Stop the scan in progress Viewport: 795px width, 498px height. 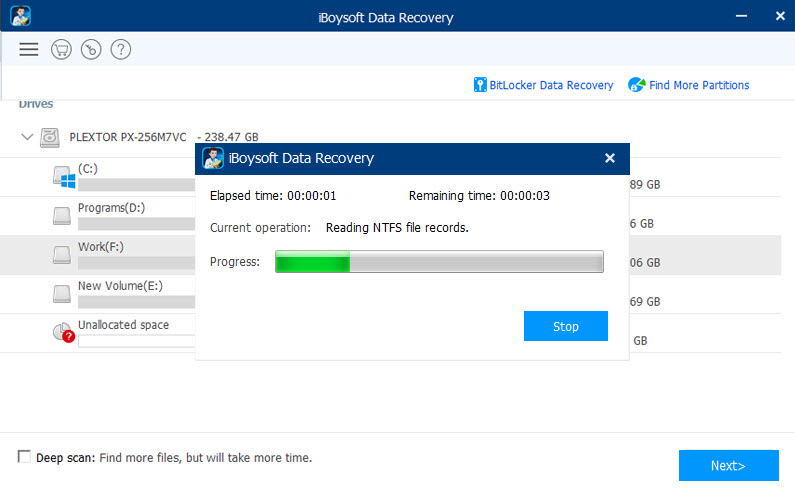pos(566,326)
